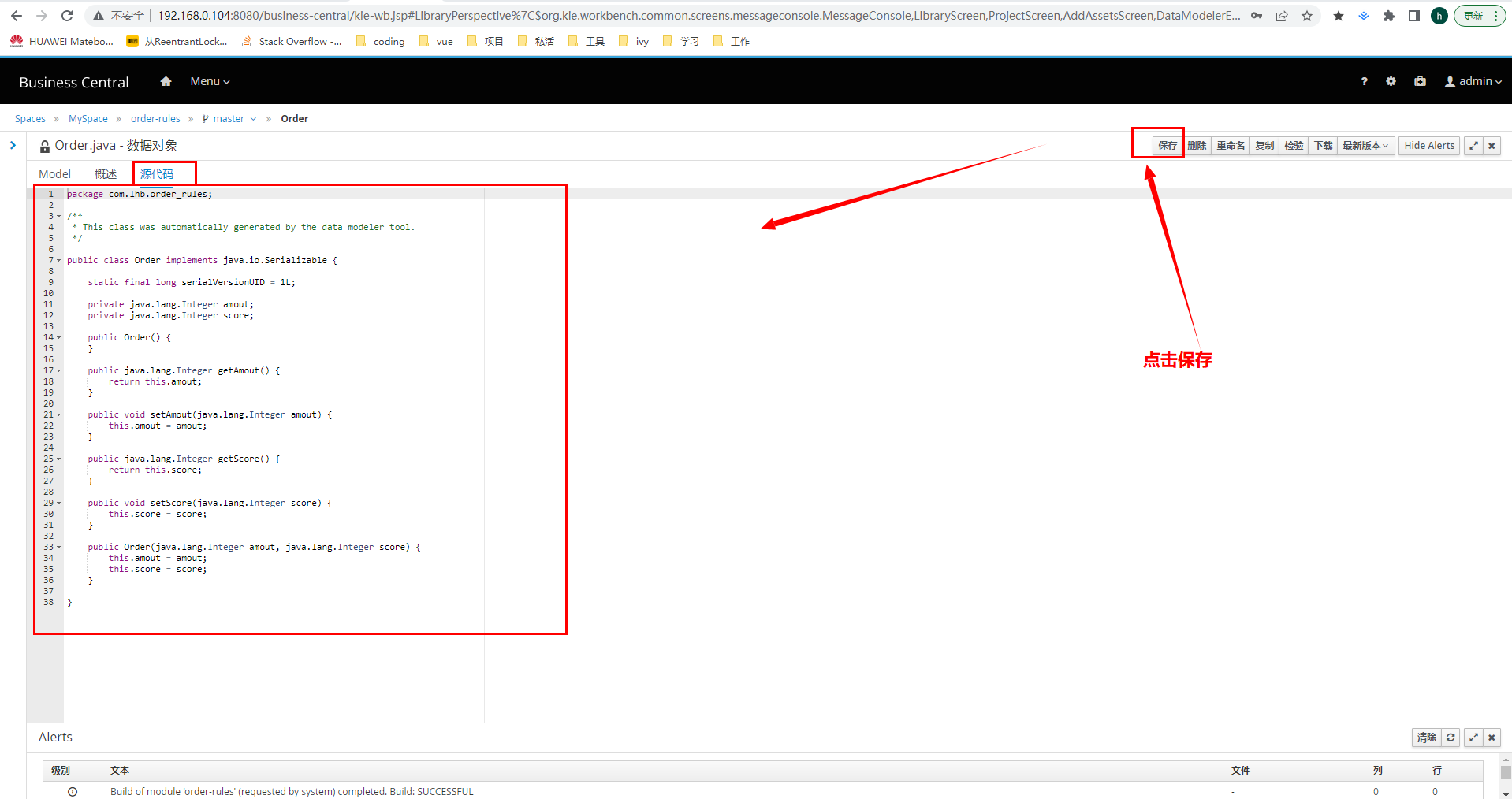Maximize the Order.java editor panel

coord(1473,146)
